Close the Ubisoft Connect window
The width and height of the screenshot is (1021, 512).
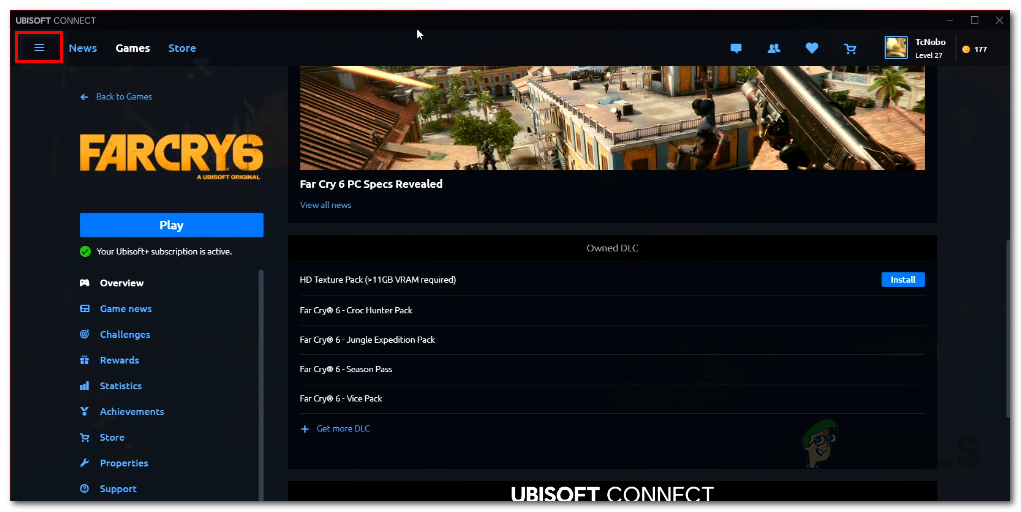click(x=1000, y=20)
